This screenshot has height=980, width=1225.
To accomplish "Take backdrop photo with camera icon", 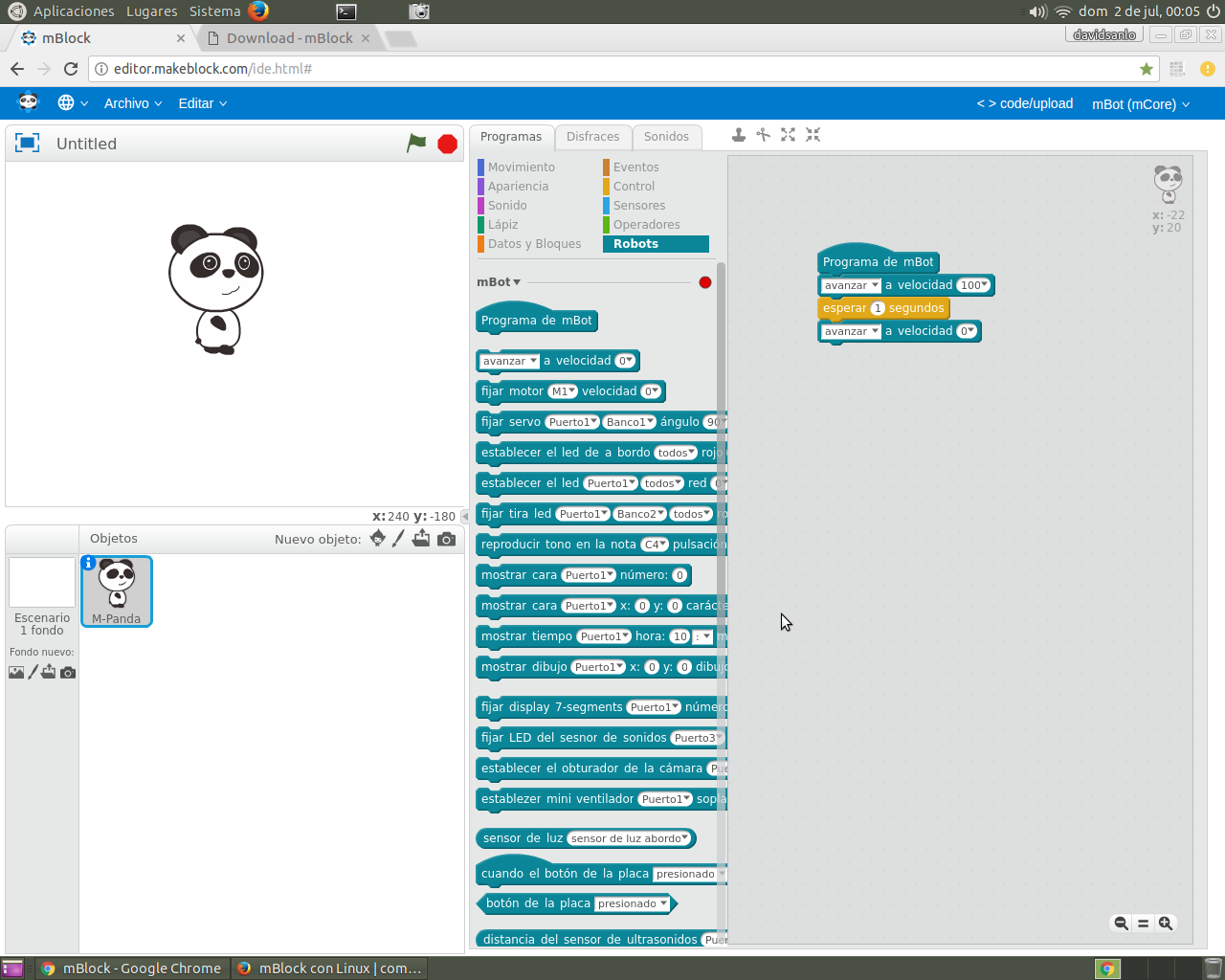I will tap(68, 673).
